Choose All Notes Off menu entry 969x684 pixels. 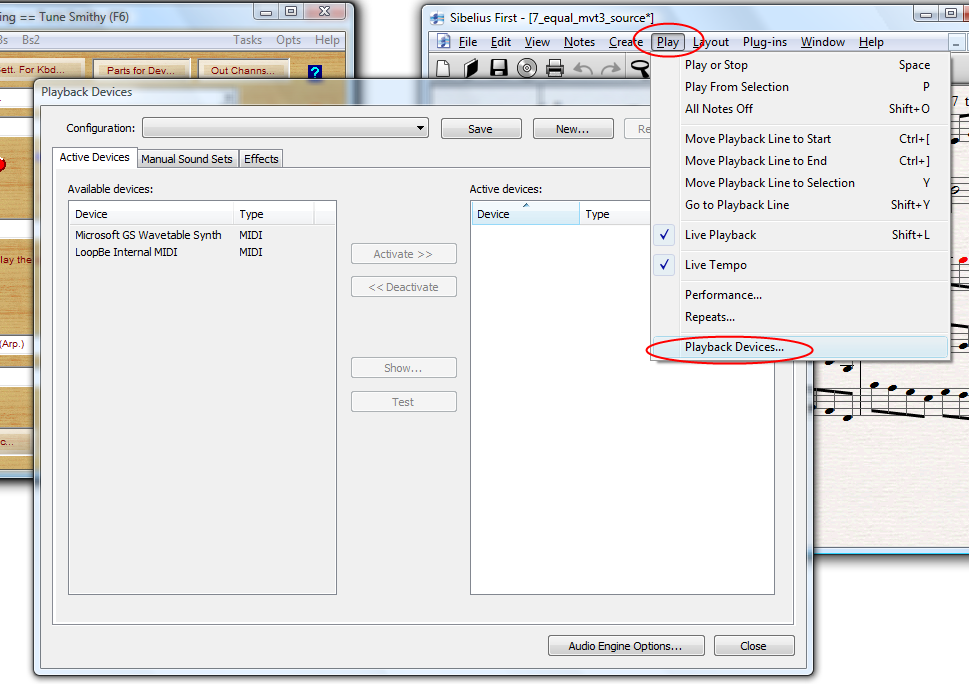(801, 109)
